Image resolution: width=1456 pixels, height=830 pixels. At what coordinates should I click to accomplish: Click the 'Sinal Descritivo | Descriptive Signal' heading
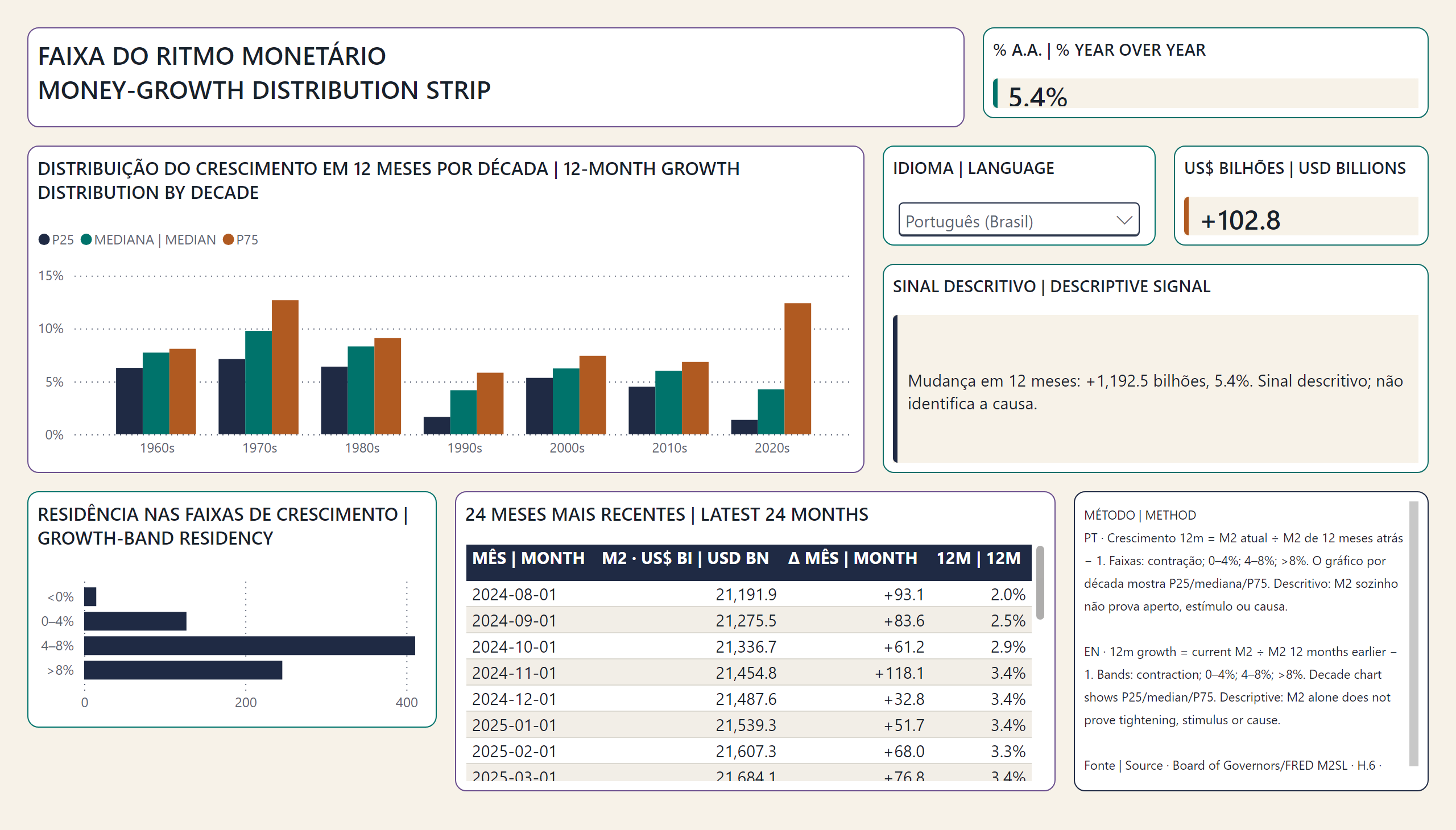[1051, 286]
